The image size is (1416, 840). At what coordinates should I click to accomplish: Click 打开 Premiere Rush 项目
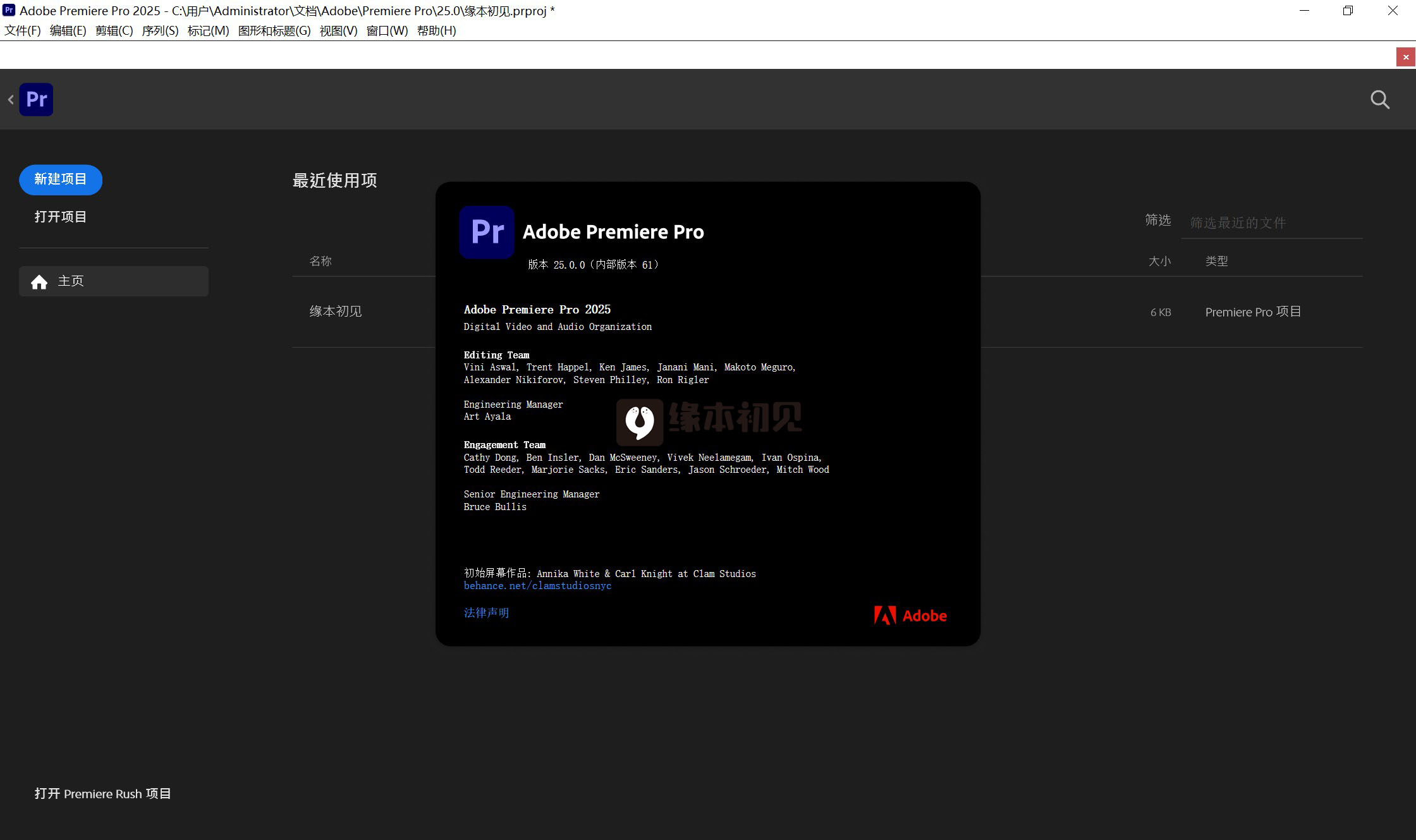tap(102, 793)
